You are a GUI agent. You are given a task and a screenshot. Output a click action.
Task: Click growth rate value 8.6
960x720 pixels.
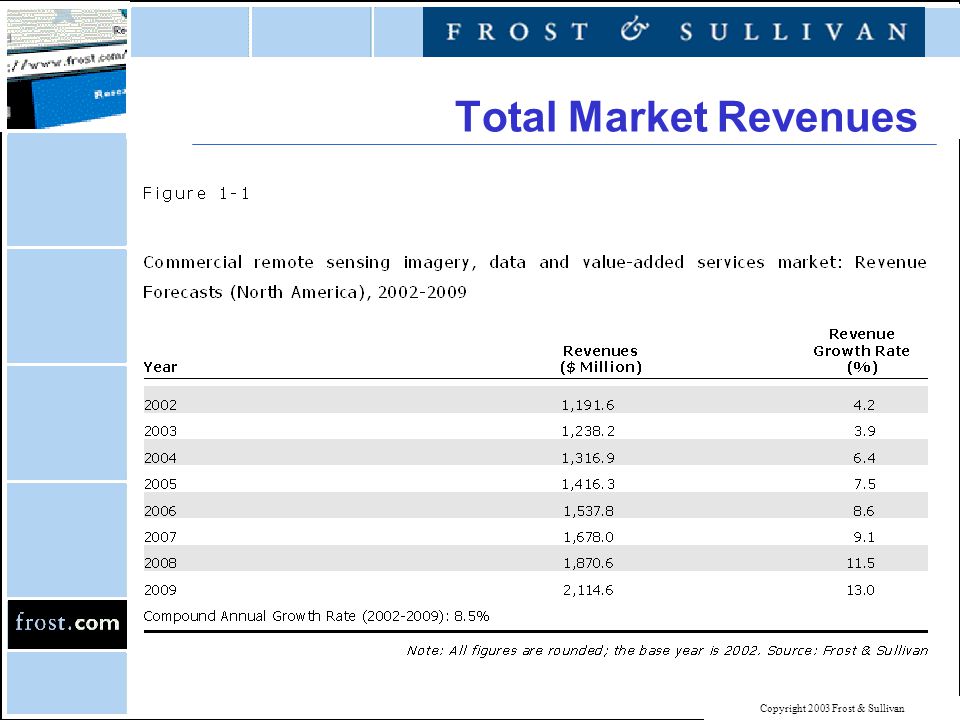[x=864, y=511]
